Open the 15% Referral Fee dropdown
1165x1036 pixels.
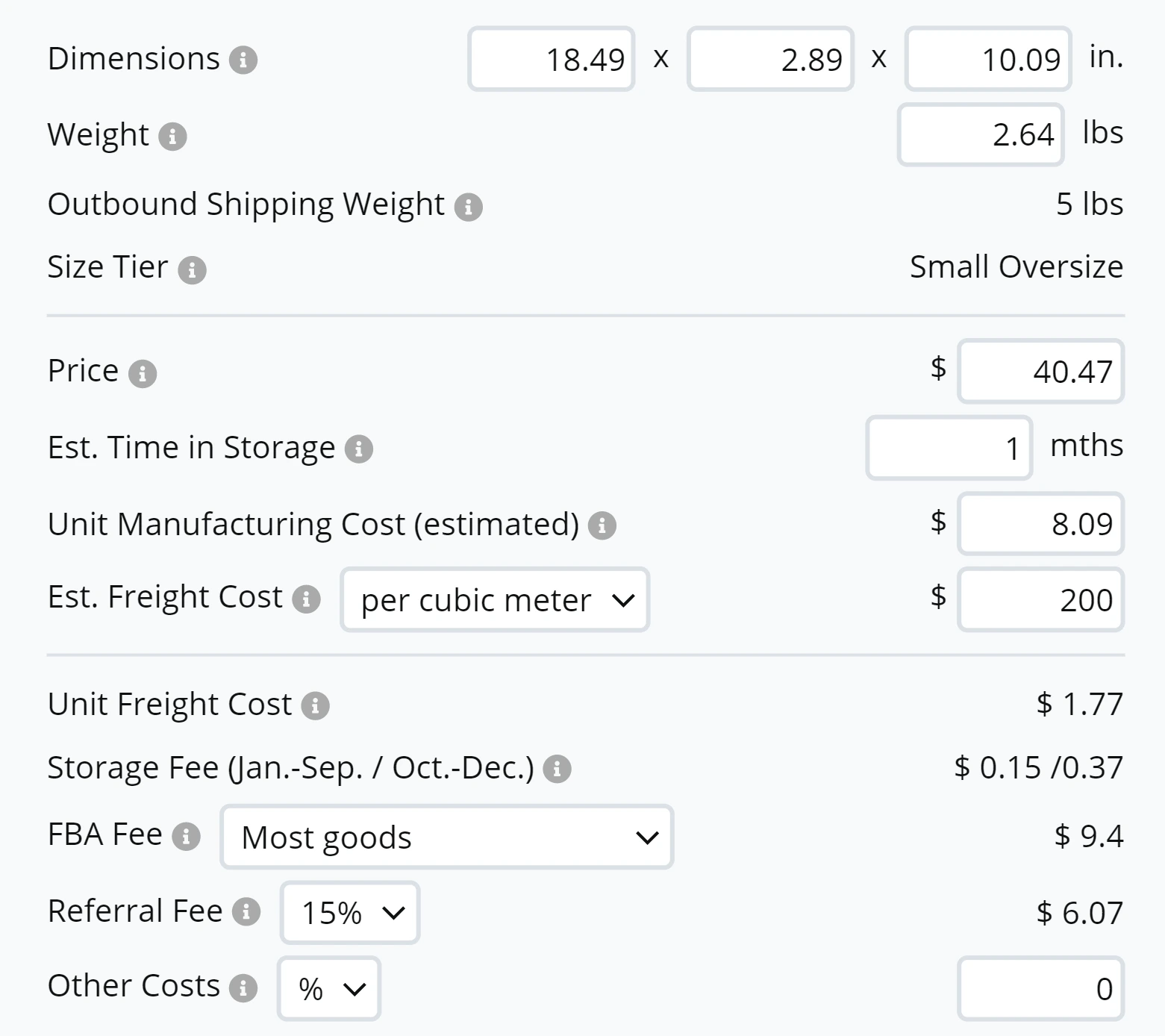click(x=350, y=913)
